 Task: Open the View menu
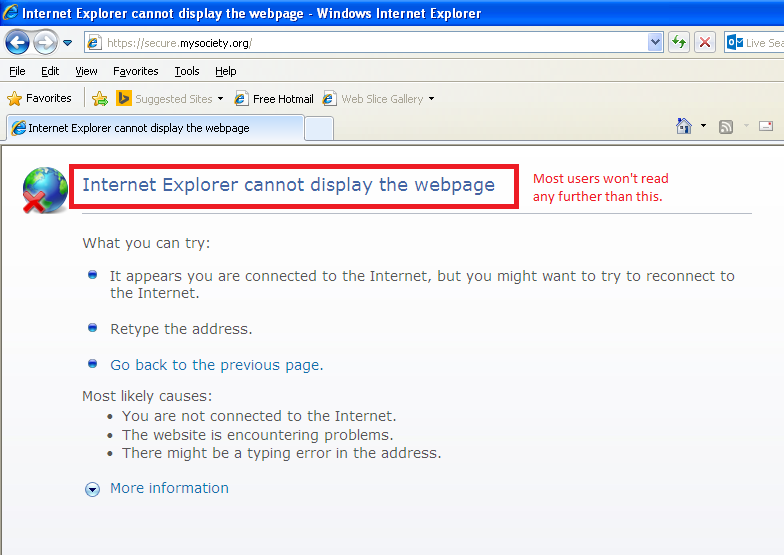click(x=86, y=71)
